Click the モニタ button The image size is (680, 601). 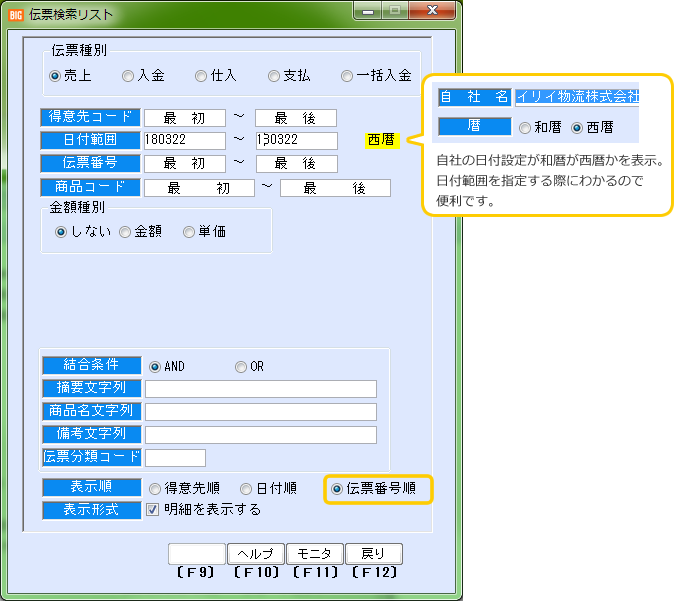point(315,554)
